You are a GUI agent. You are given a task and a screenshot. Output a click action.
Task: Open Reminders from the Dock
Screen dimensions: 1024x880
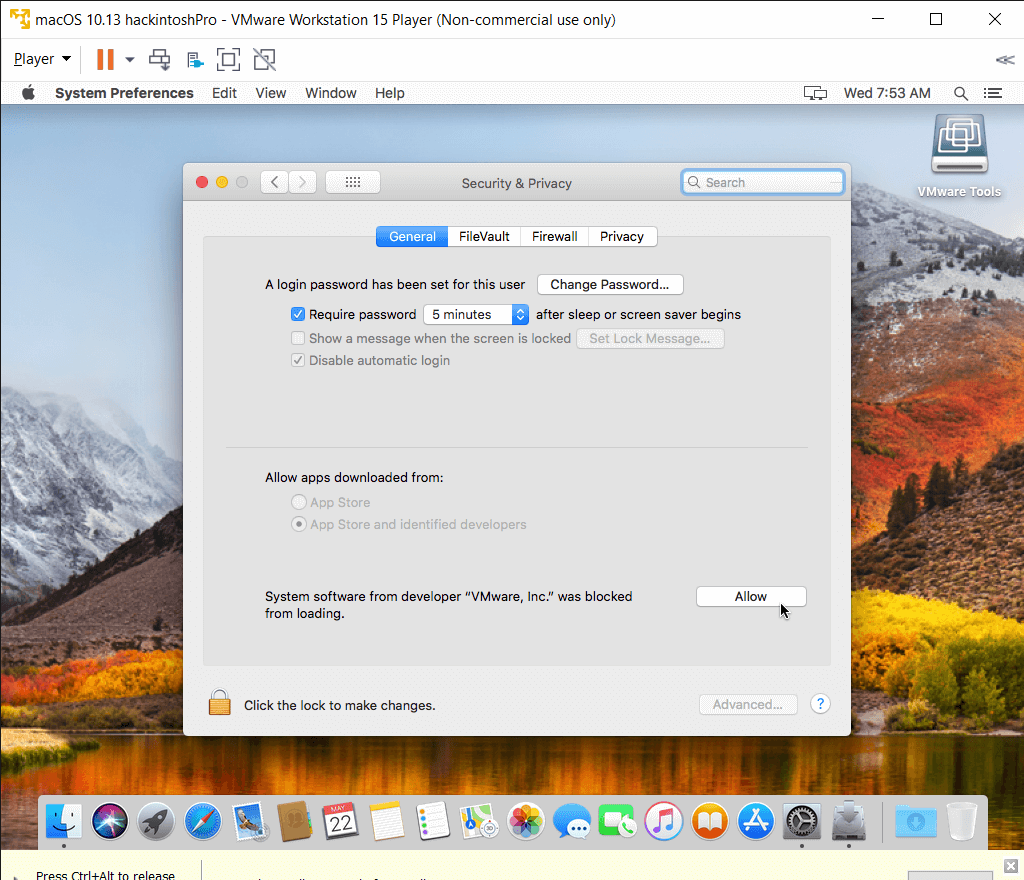432,821
